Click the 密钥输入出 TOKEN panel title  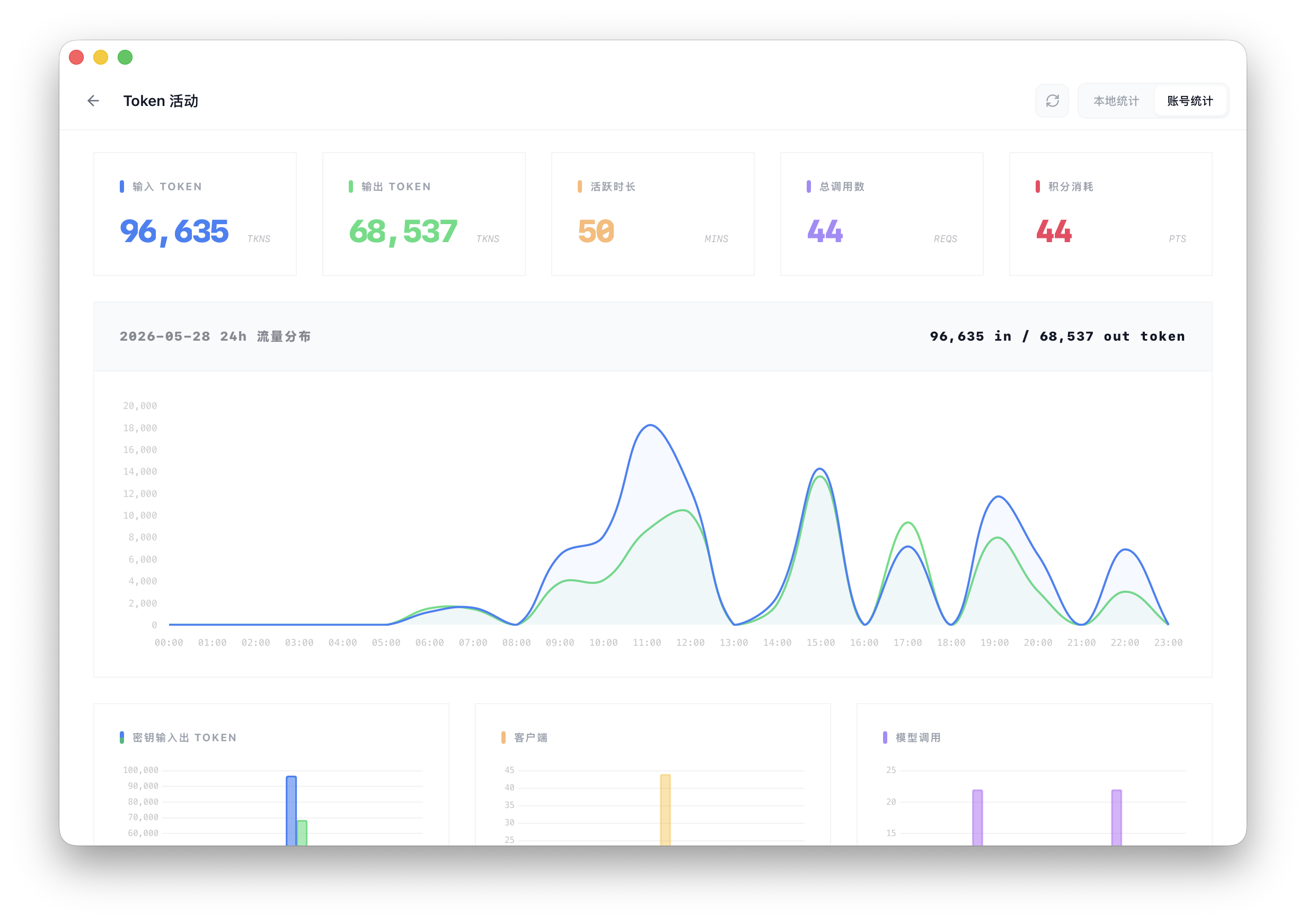pos(184,738)
